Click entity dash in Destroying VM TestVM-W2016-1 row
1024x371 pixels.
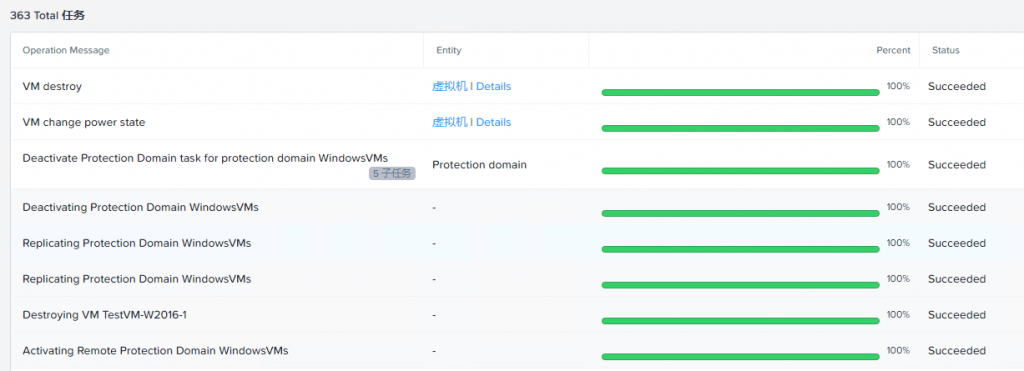tap(434, 315)
